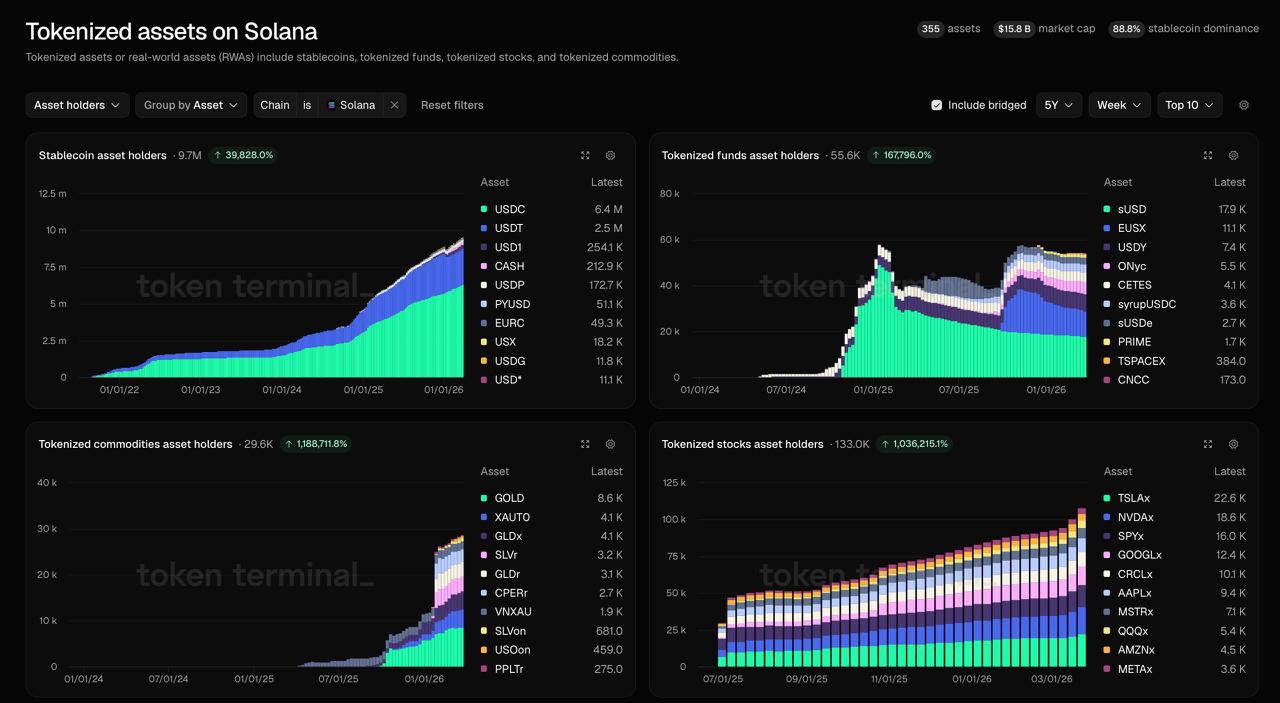
Task: Open Tokenized funds chart settings gear
Action: tap(1233, 156)
